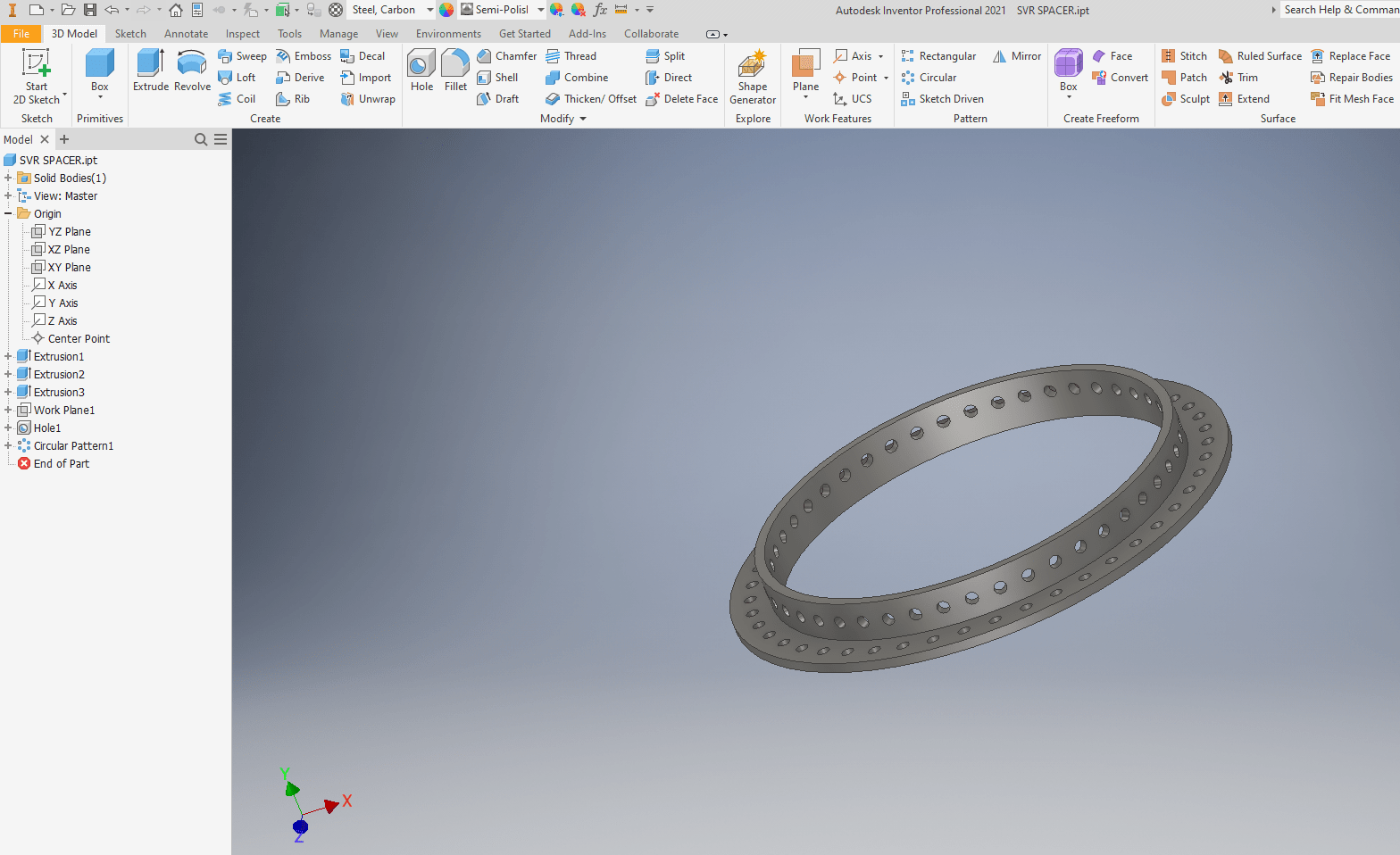1400x855 pixels.
Task: Open the Semi-Polished appearance dropdown
Action: (x=541, y=10)
